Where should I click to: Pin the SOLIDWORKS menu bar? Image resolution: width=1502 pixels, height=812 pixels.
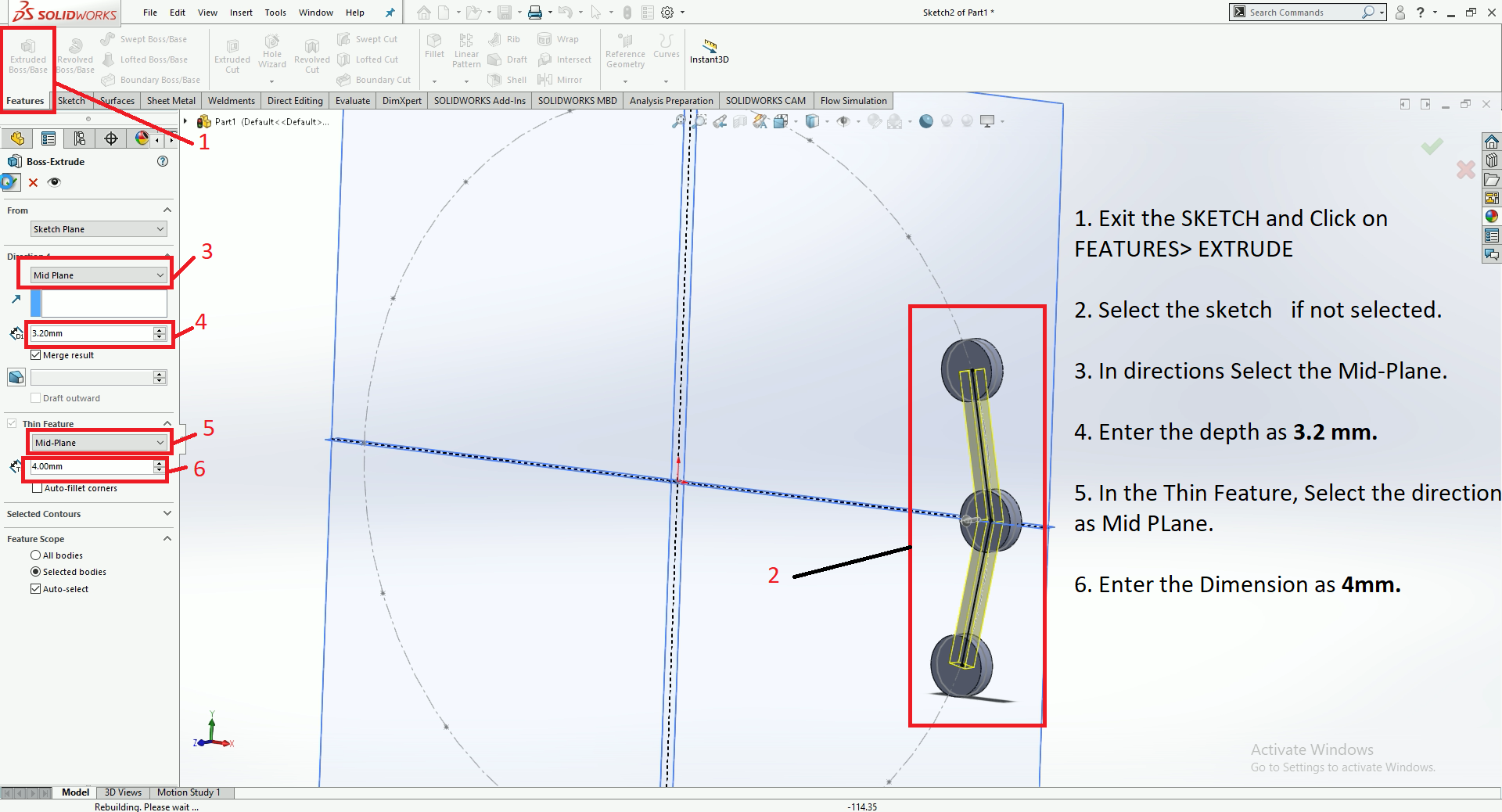pos(390,13)
